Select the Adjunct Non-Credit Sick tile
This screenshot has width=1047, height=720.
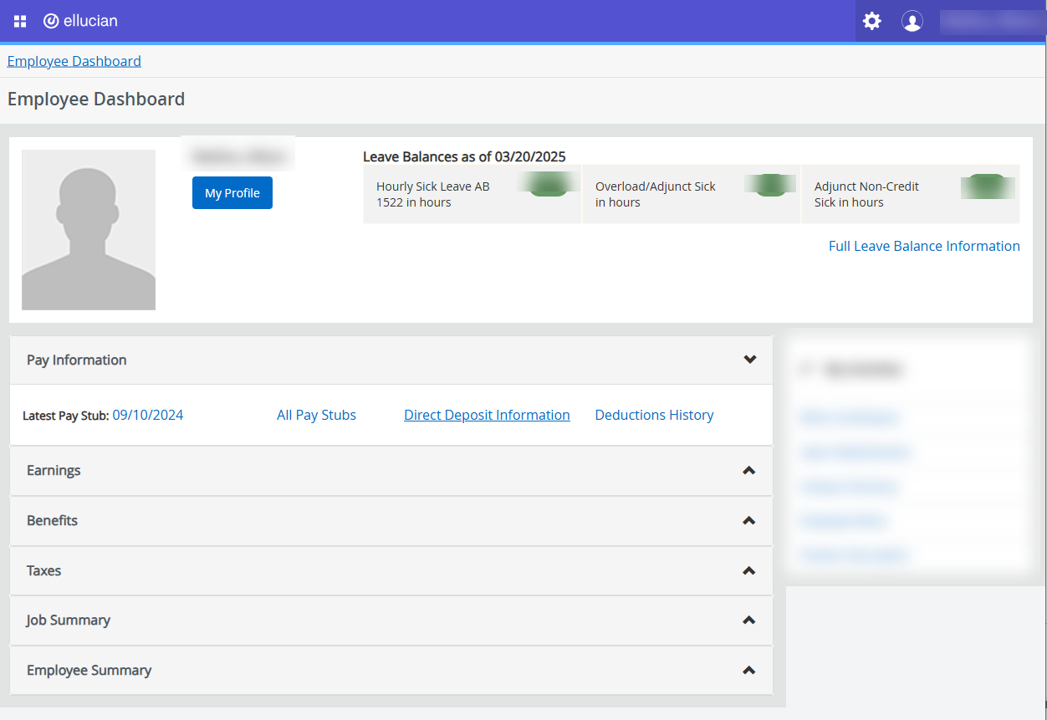click(x=910, y=194)
